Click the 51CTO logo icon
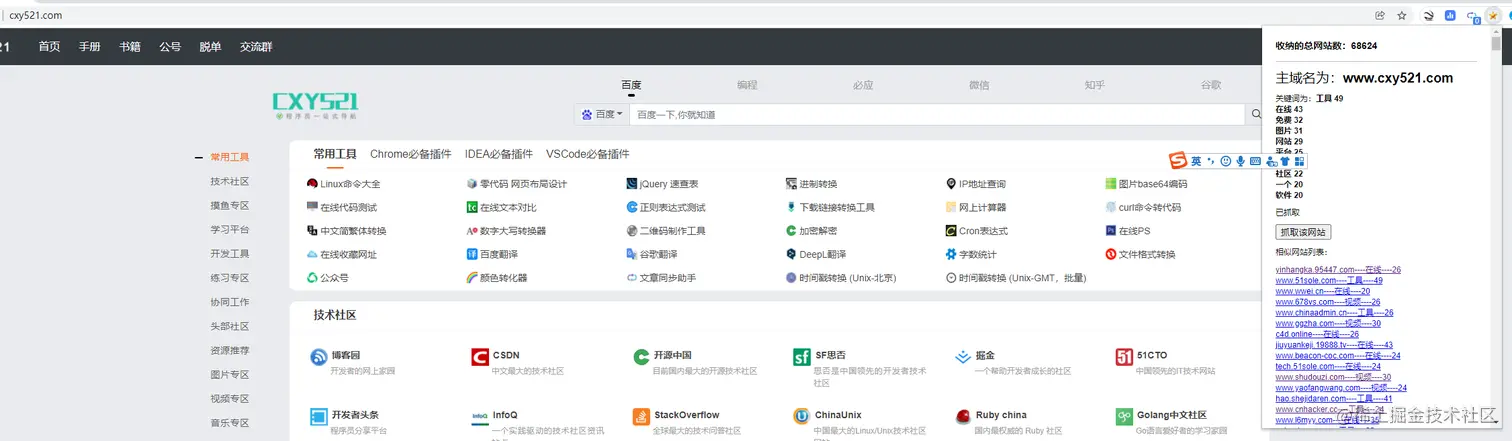This screenshot has height=441, width=1512. 1124,357
